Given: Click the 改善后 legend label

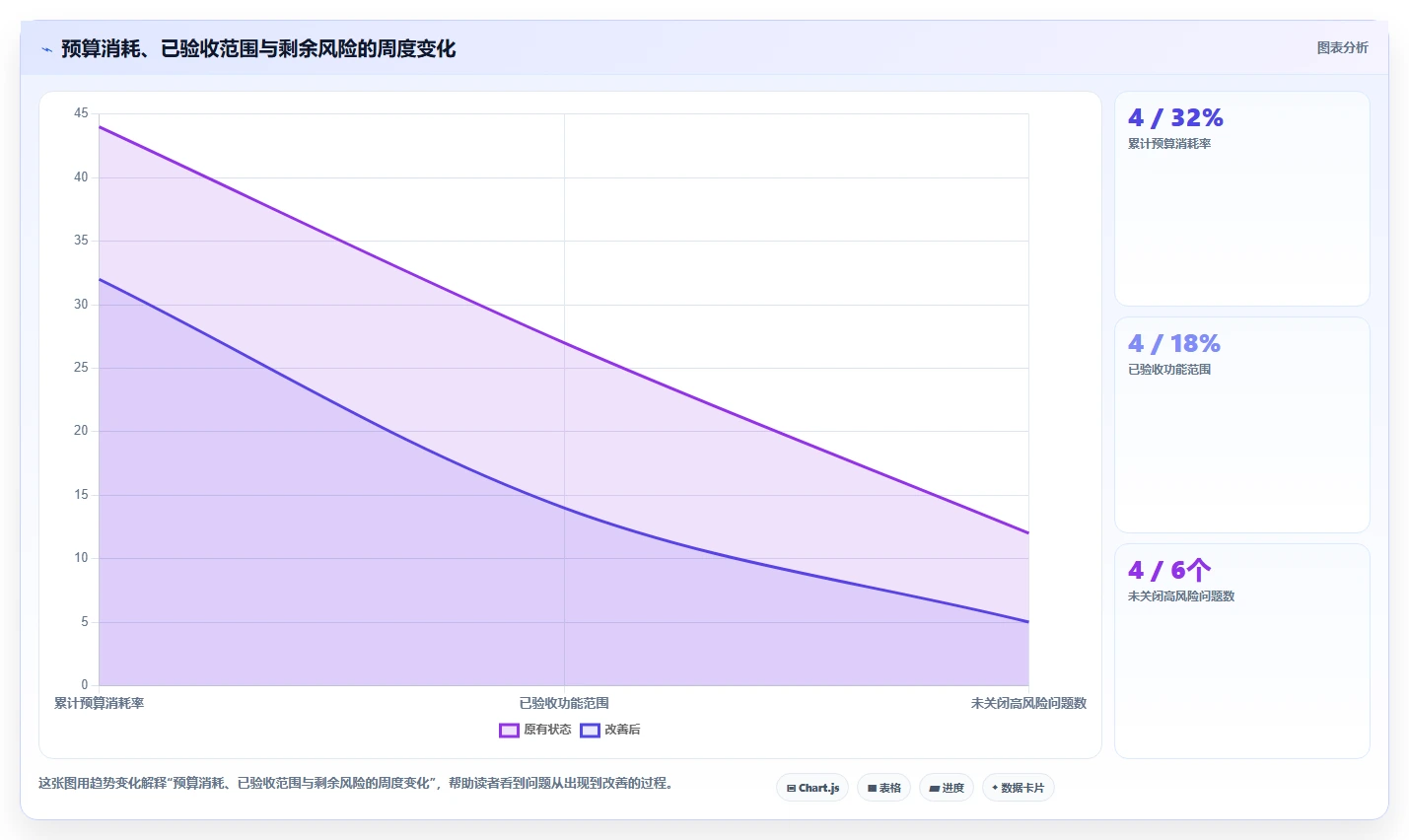Looking at the screenshot, I should click(x=622, y=730).
